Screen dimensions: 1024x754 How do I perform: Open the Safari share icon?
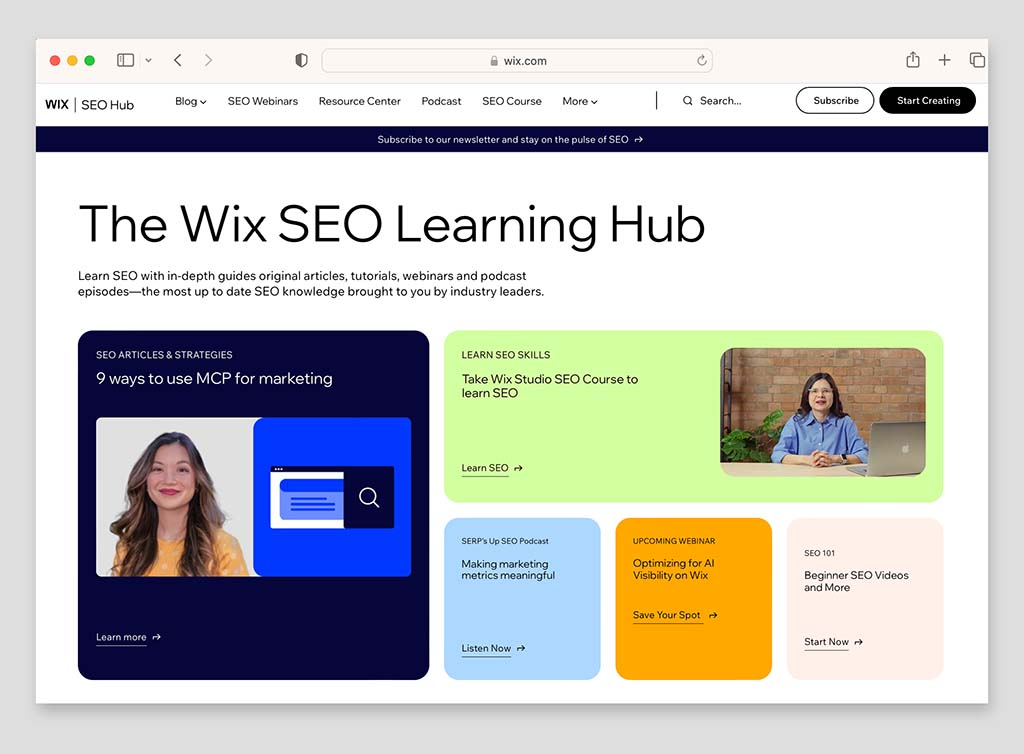912,60
